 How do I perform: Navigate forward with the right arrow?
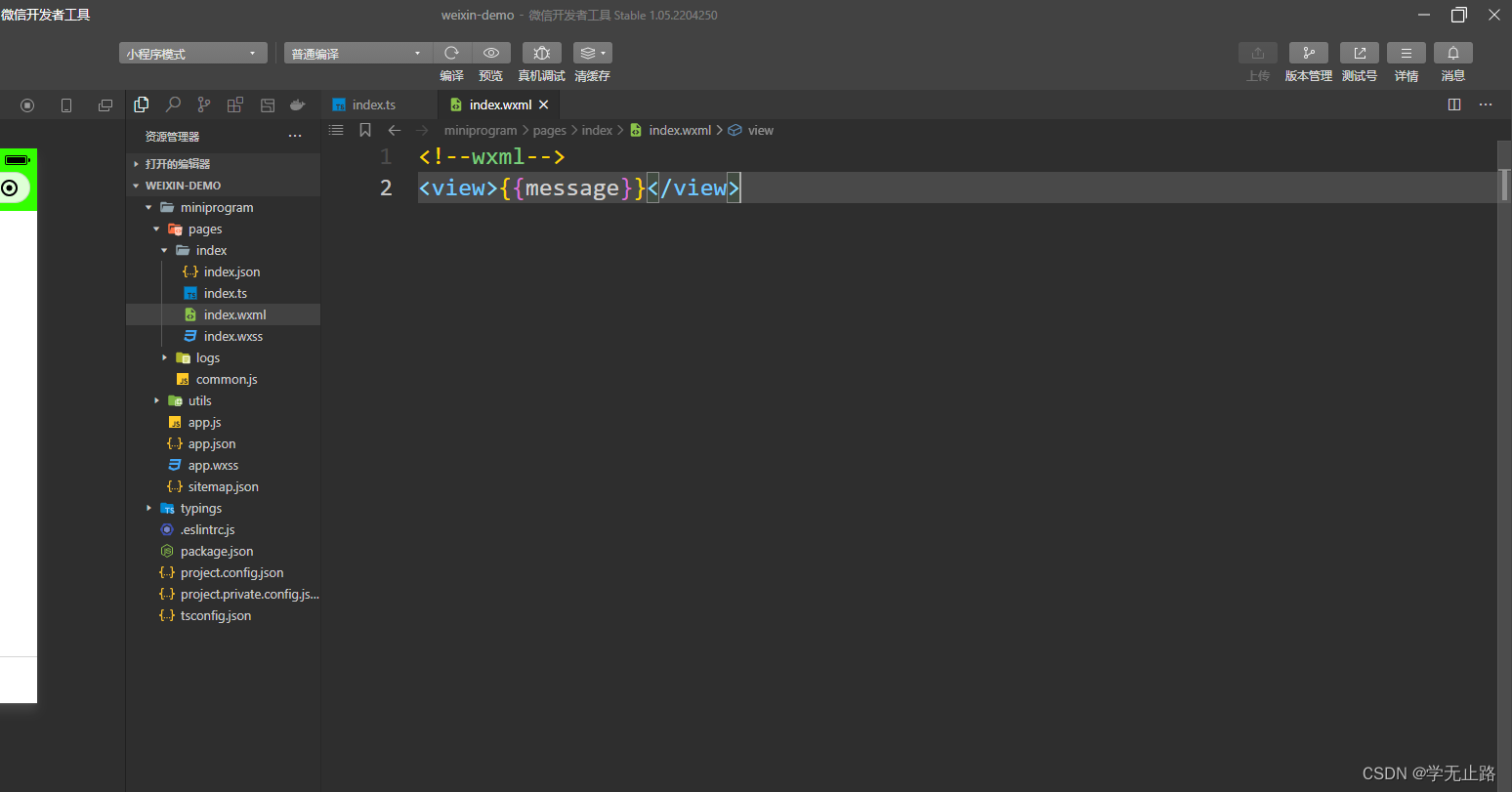422,130
